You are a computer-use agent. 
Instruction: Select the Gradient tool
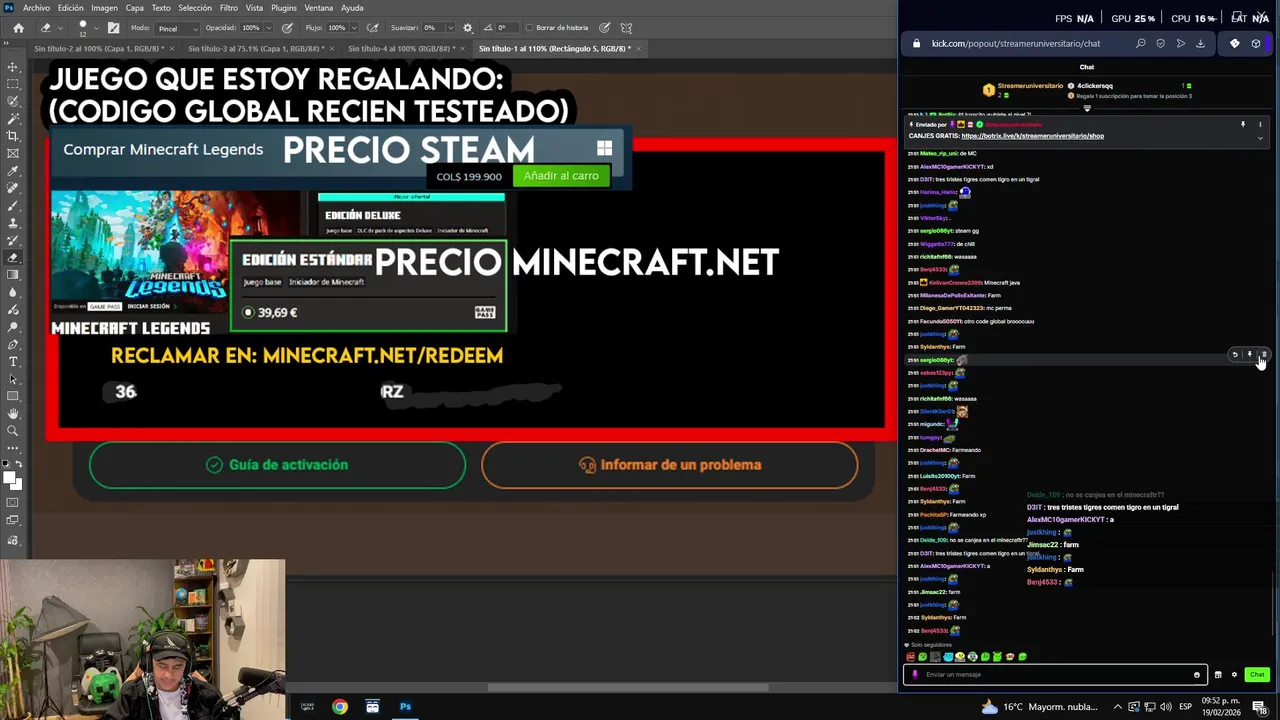(13, 275)
